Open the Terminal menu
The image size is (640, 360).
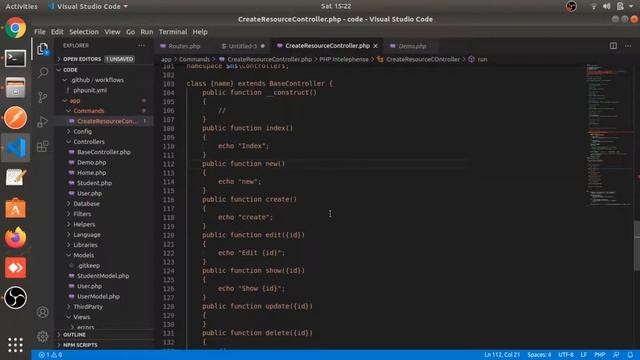(x=173, y=32)
